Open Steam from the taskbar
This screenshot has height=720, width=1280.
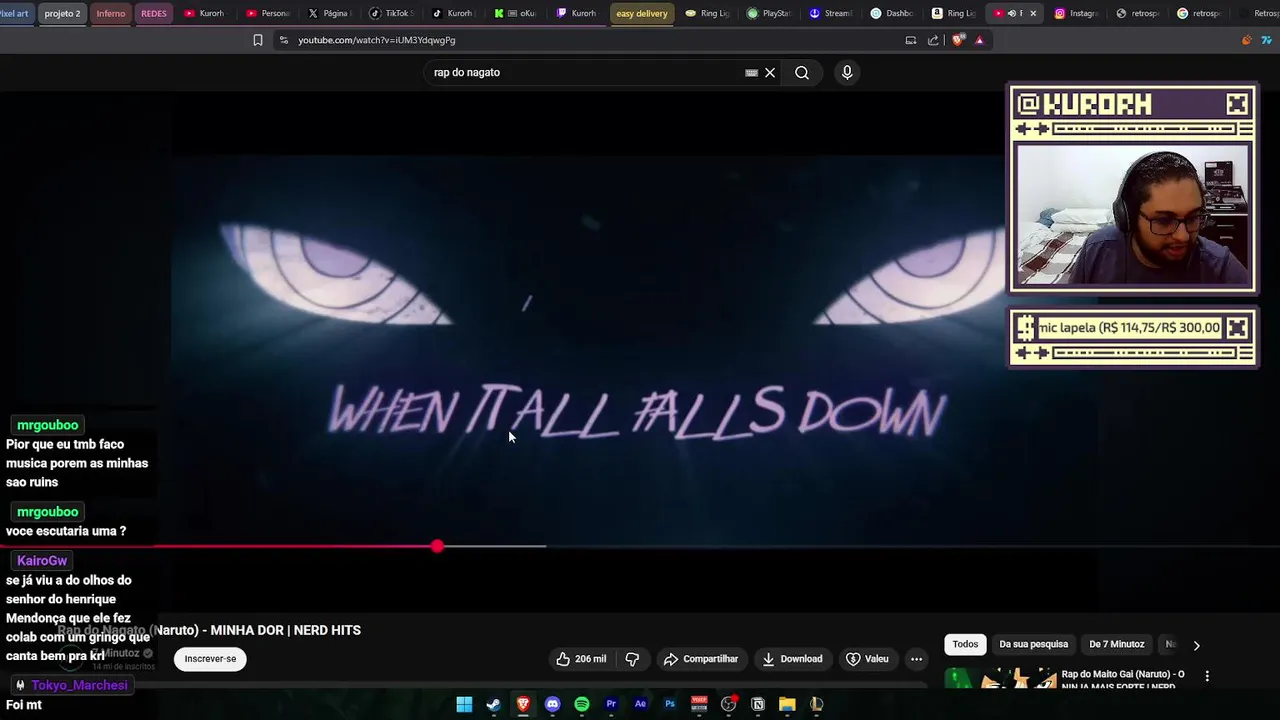tap(493, 704)
